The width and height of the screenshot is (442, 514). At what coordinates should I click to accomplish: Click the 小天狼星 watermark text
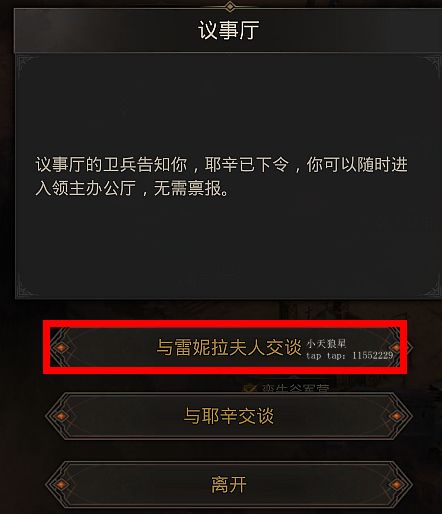click(326, 343)
